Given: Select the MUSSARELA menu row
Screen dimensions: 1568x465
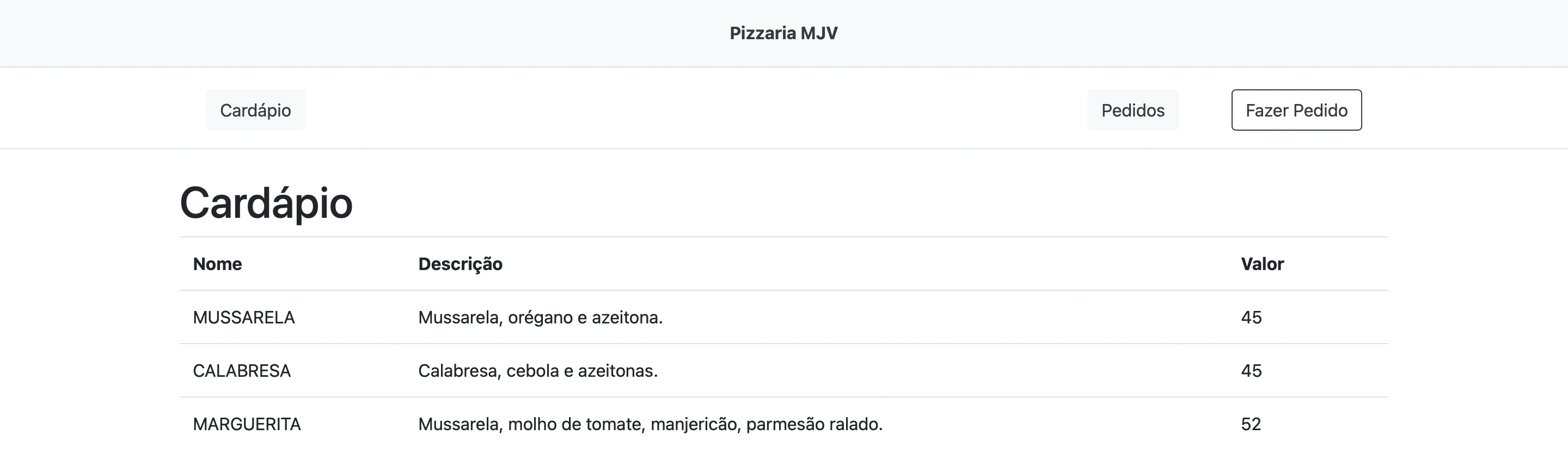Looking at the screenshot, I should pos(731,317).
